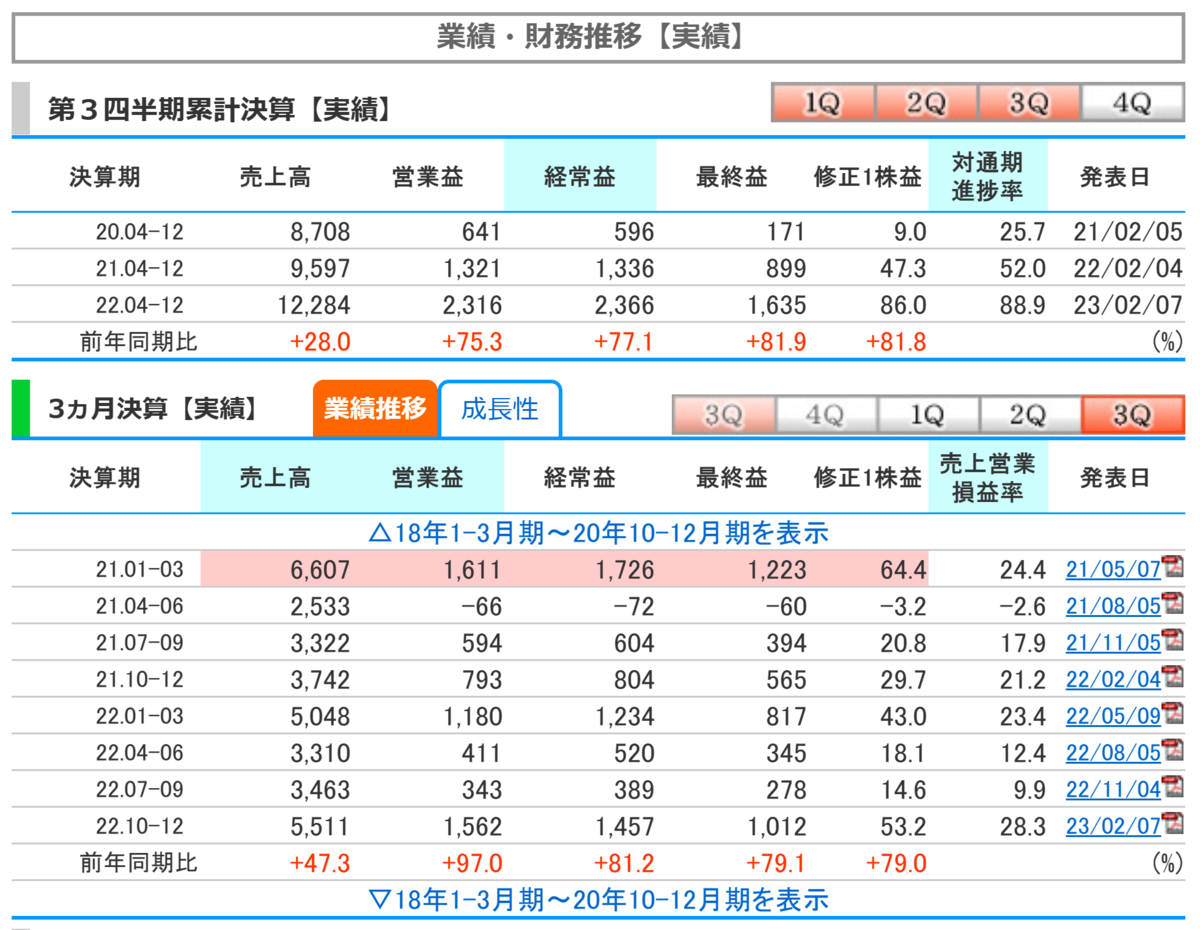Select period cell 22.04-12
This screenshot has width=1200, height=930.
point(140,304)
